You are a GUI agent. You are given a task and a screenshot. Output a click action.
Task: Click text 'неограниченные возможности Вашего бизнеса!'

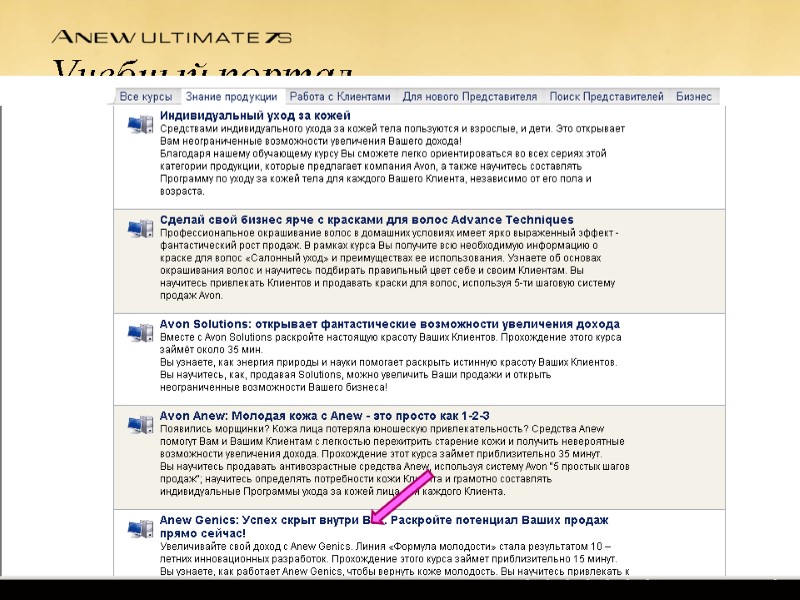(x=273, y=387)
